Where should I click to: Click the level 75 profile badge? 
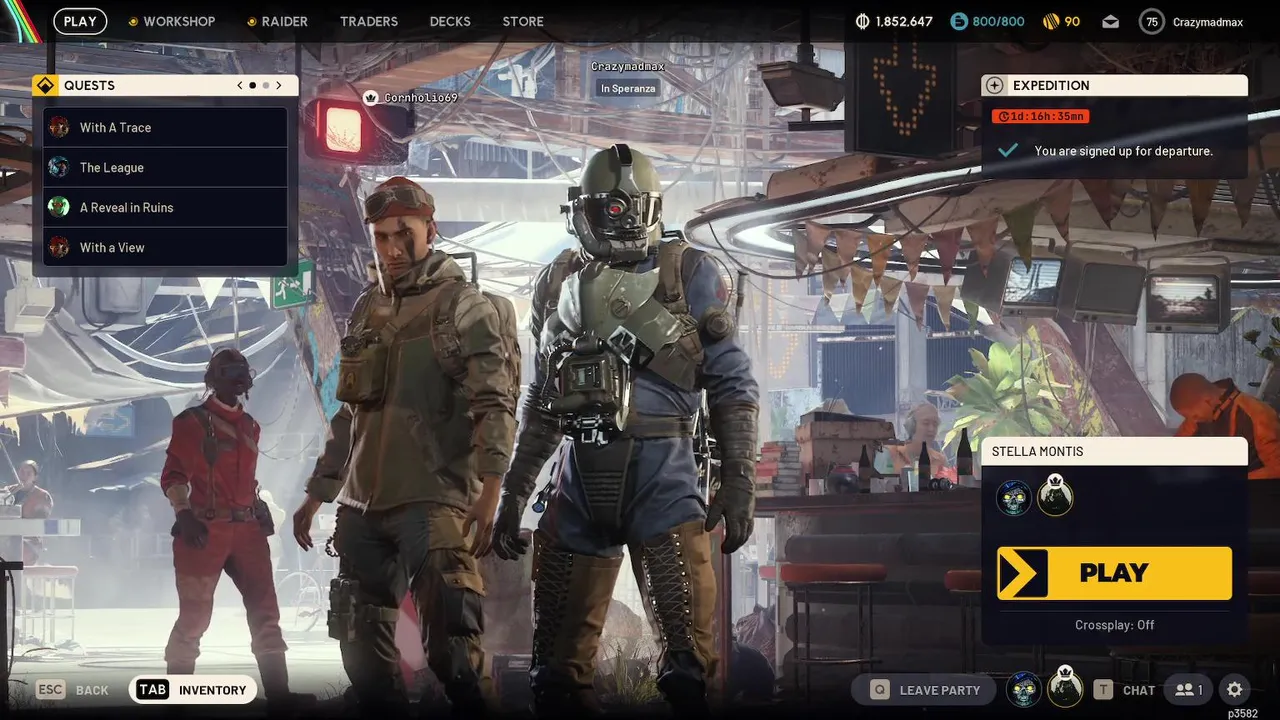coord(1152,21)
